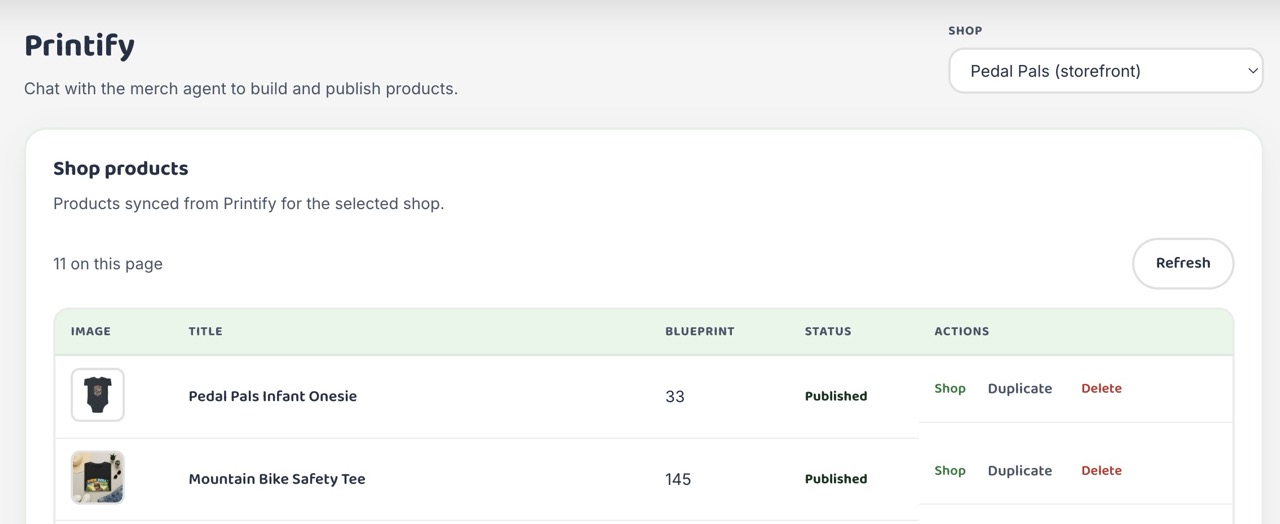Click Published status of Infant Onesie
This screenshot has height=524, width=1280.
coord(836,396)
